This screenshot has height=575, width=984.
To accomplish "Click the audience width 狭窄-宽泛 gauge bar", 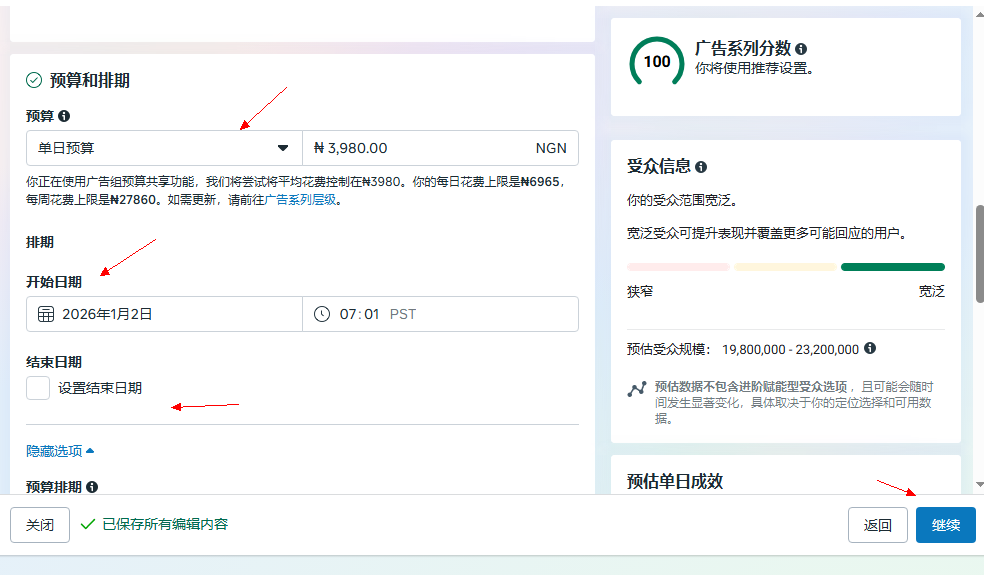I will (785, 267).
